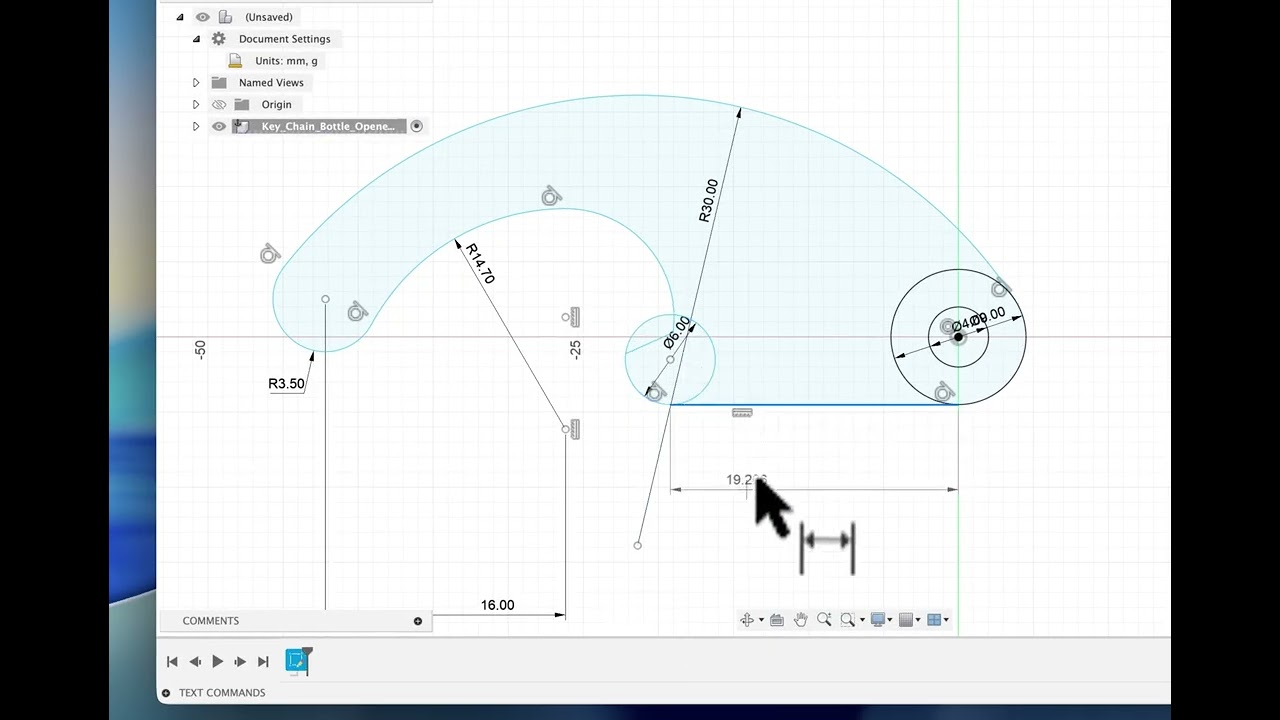Activate the Key_Chain_Bottle_Opener component radio button
1280x720 pixels.
(417, 126)
